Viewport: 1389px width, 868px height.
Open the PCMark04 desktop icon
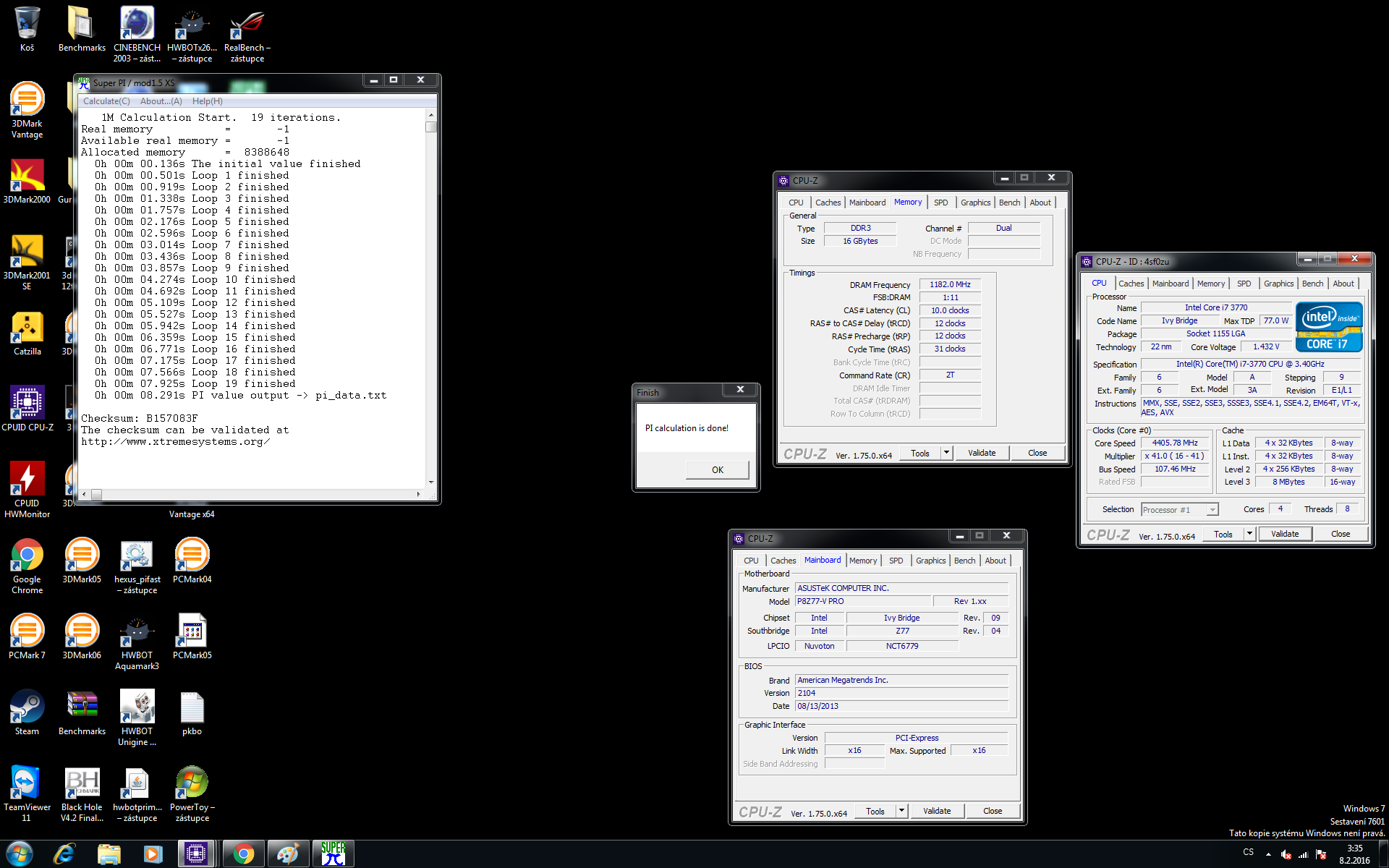click(x=192, y=561)
